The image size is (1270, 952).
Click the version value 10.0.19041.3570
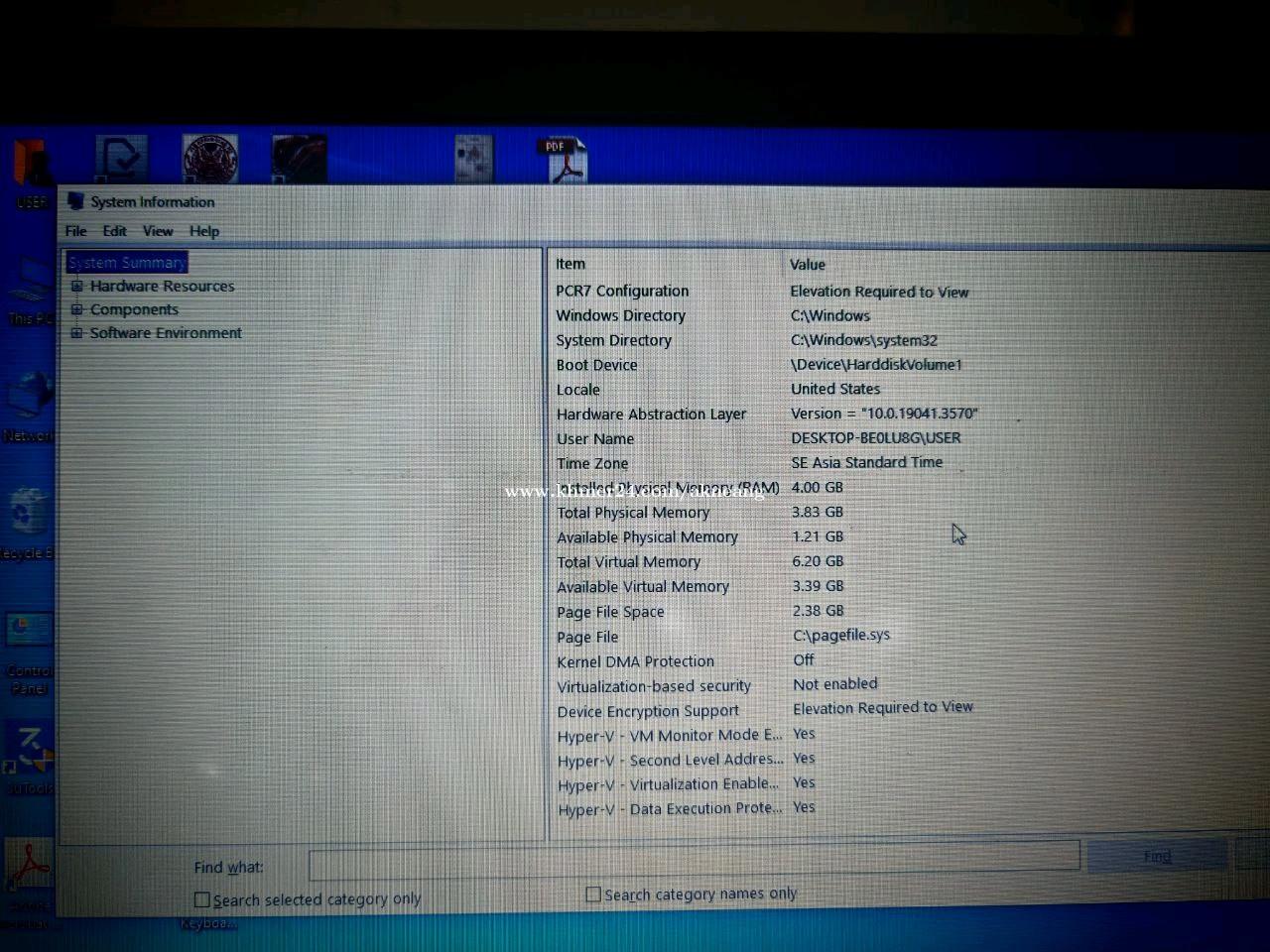click(884, 413)
